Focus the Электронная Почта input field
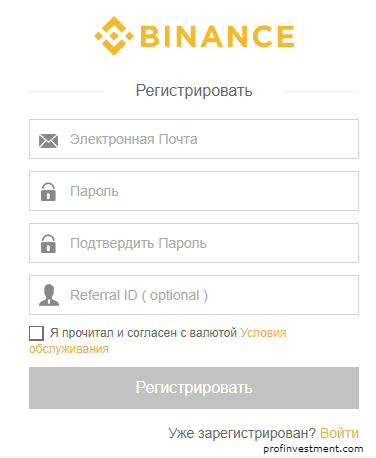Viewport: 376px width, 458px height. pyautogui.click(x=194, y=139)
